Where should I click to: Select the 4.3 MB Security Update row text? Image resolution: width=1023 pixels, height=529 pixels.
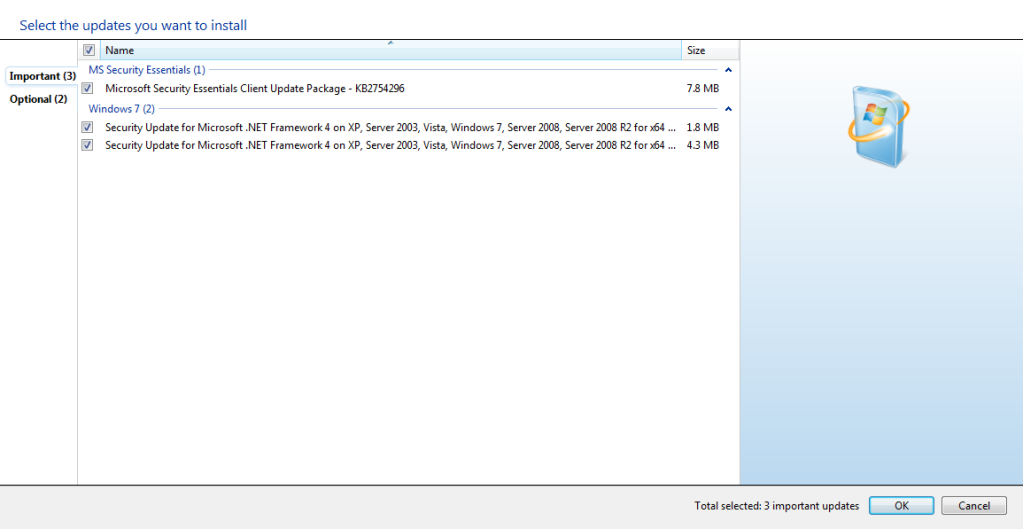[389, 145]
